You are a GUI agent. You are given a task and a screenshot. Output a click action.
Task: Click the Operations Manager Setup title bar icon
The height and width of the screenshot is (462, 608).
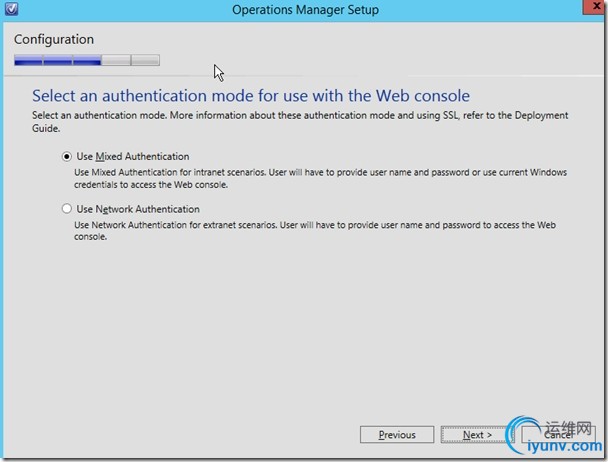(11, 9)
